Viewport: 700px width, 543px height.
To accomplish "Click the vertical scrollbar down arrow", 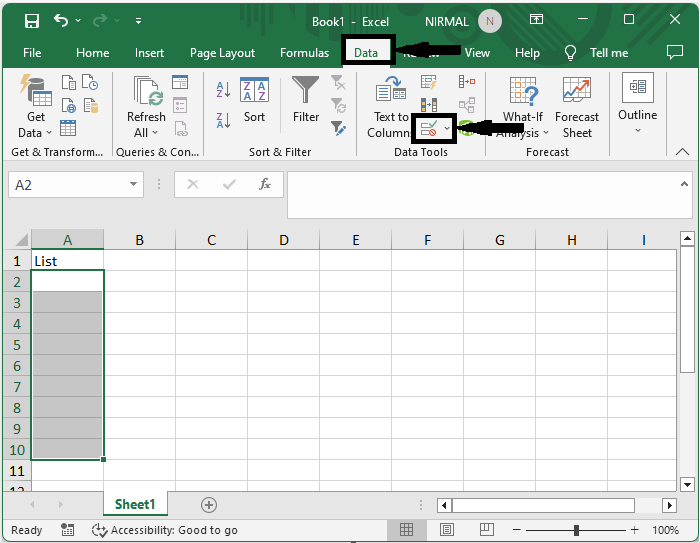I will click(x=687, y=484).
